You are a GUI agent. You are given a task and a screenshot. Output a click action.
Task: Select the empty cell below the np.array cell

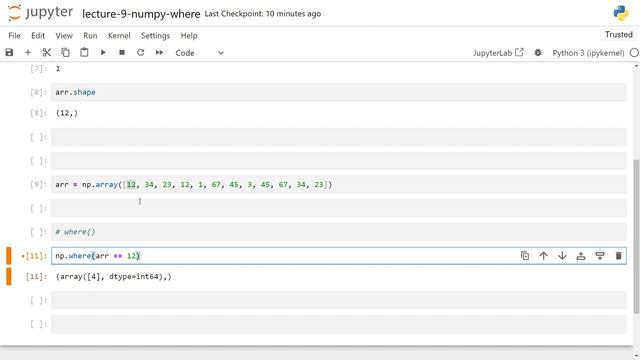(339, 208)
